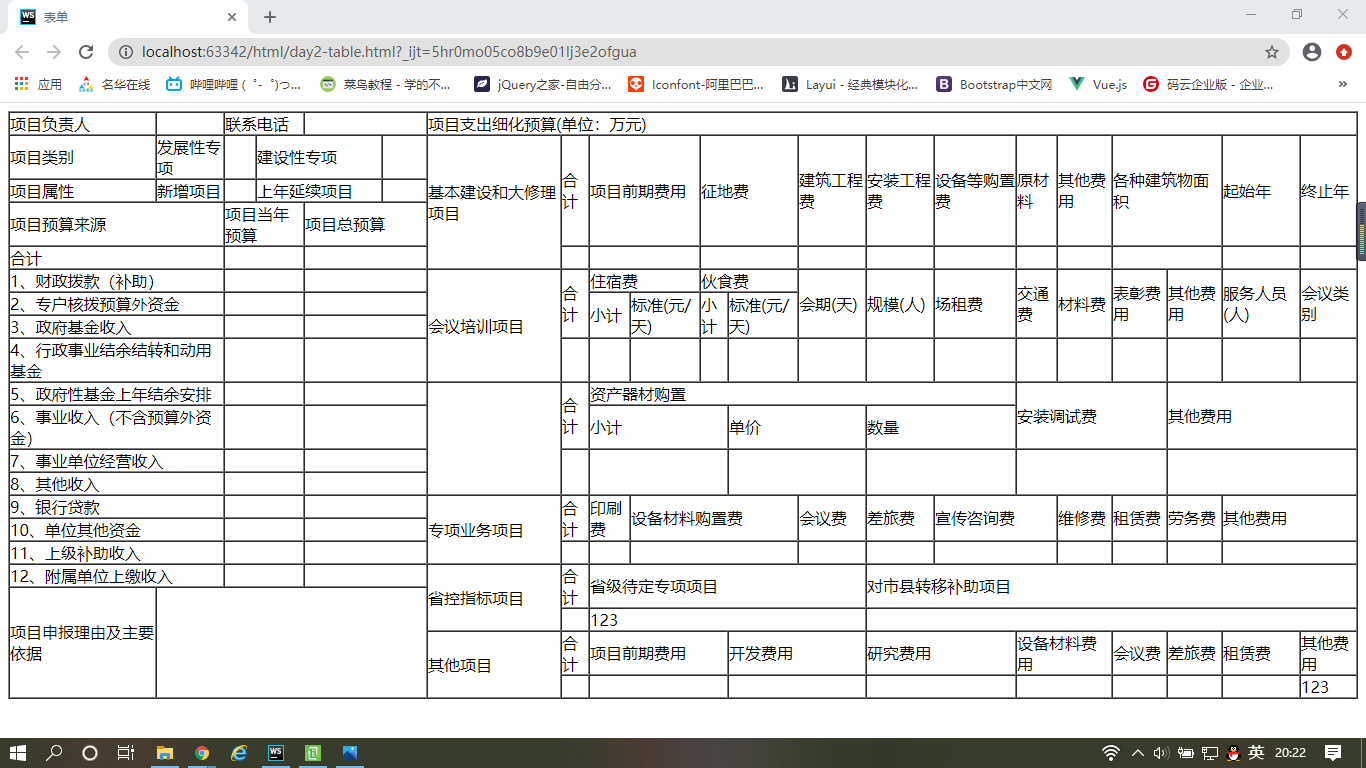This screenshot has width=1366, height=768.
Task: Open File Explorer from taskbar
Action: 165,753
